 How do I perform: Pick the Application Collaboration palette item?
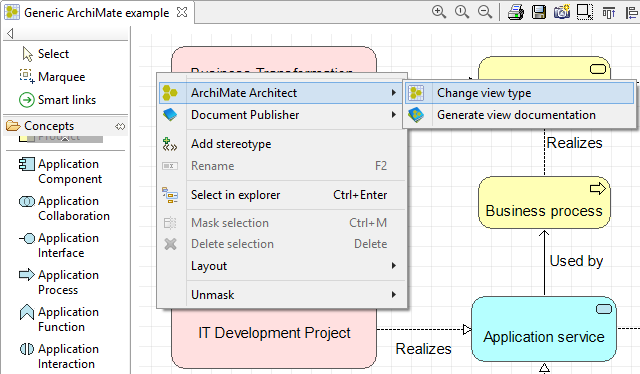(x=64, y=208)
